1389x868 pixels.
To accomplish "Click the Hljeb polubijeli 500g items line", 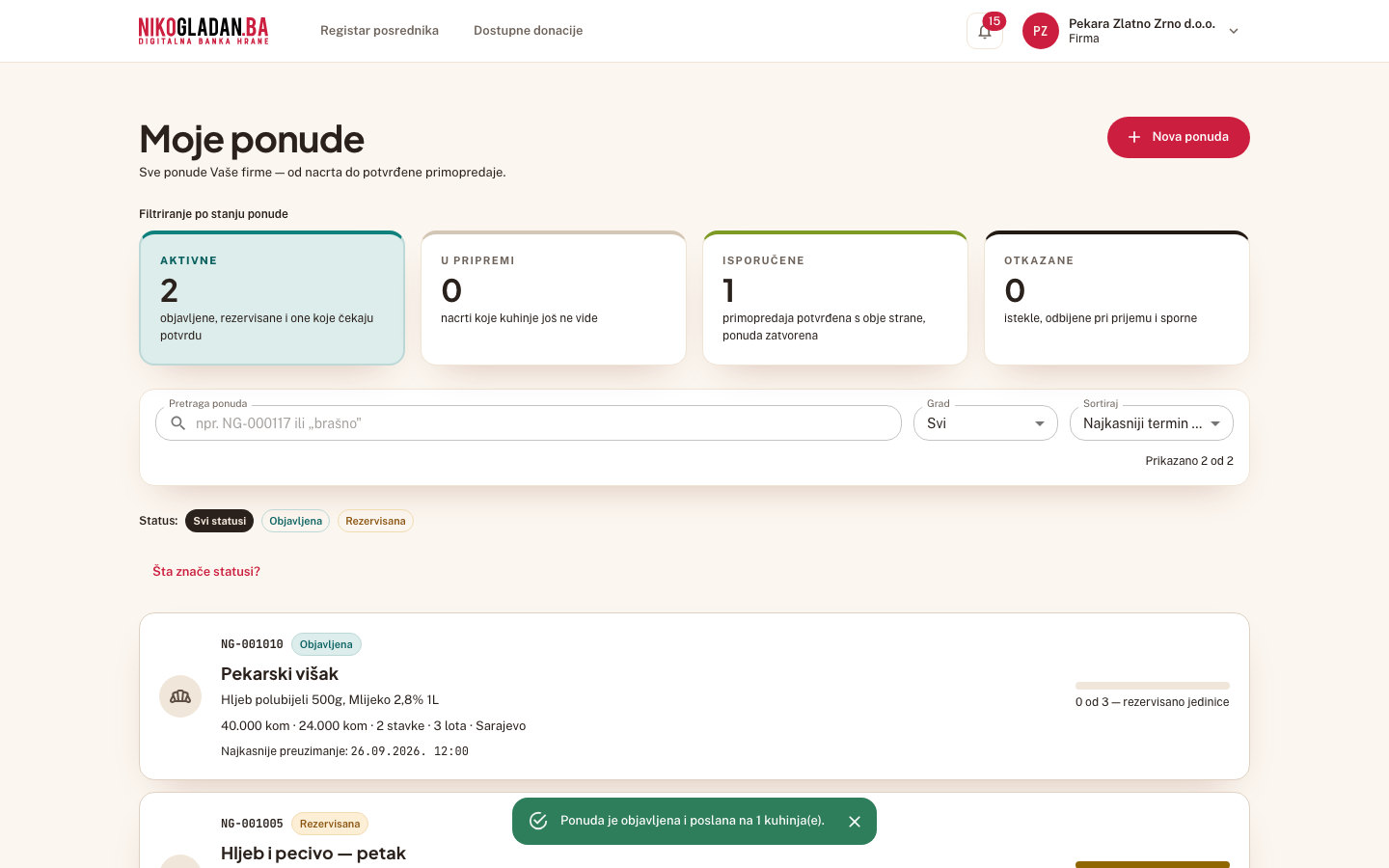I will click(330, 700).
